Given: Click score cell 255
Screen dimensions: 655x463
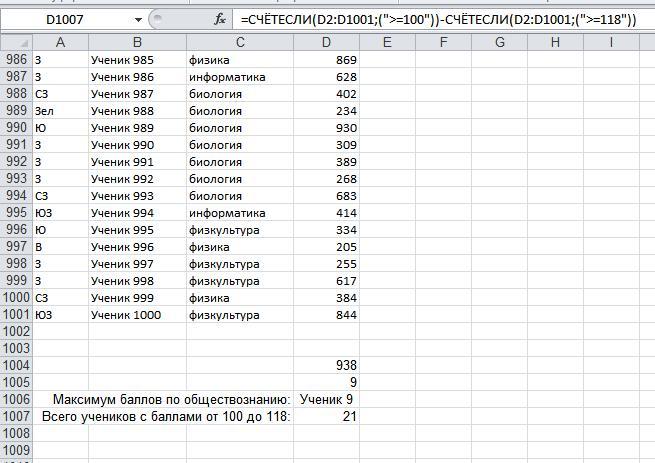Looking at the screenshot, I should point(326,264).
